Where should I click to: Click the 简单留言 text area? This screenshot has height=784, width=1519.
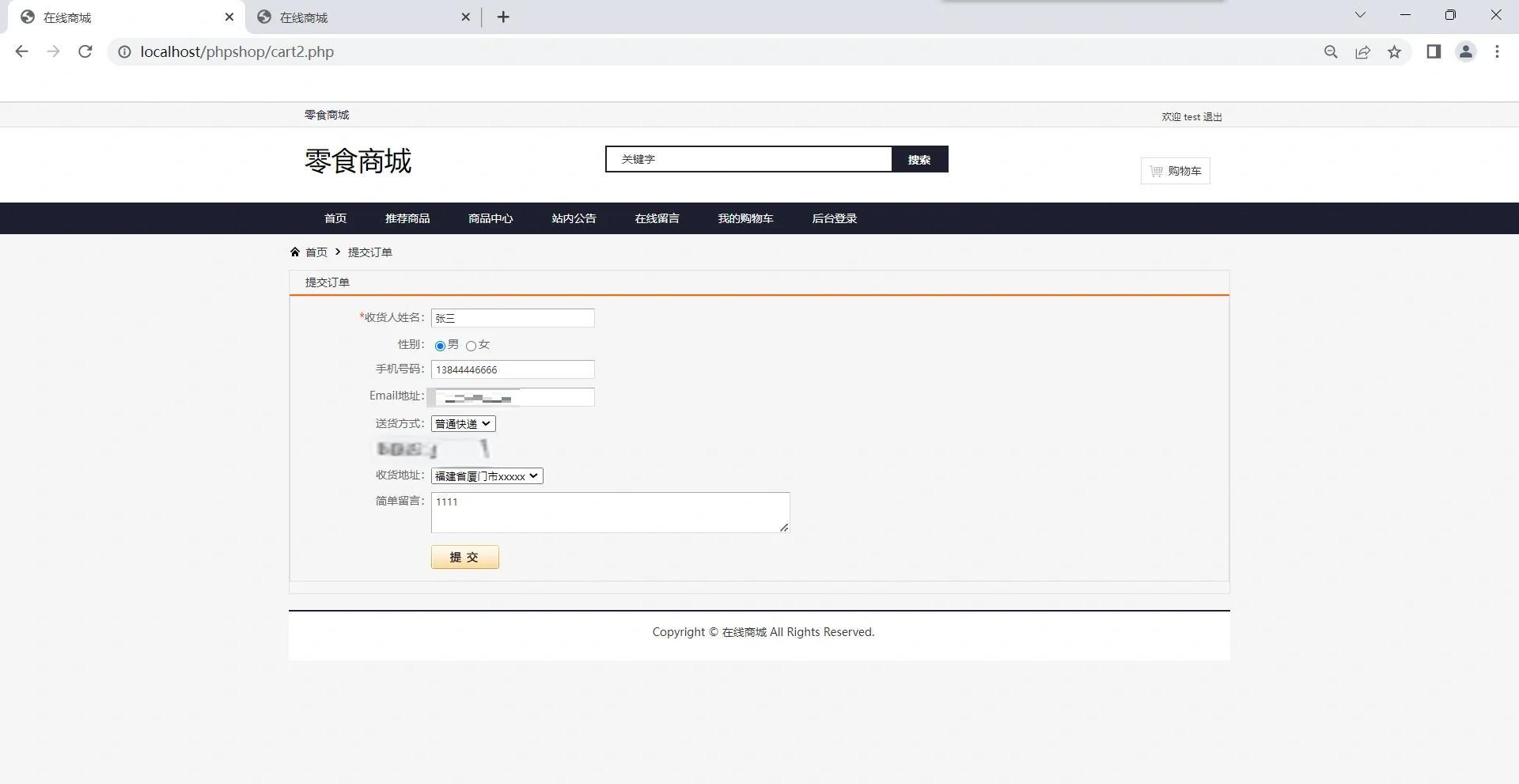click(x=610, y=513)
